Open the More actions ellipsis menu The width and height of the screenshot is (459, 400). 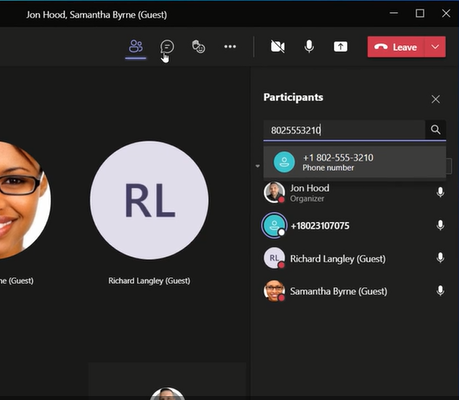point(230,47)
